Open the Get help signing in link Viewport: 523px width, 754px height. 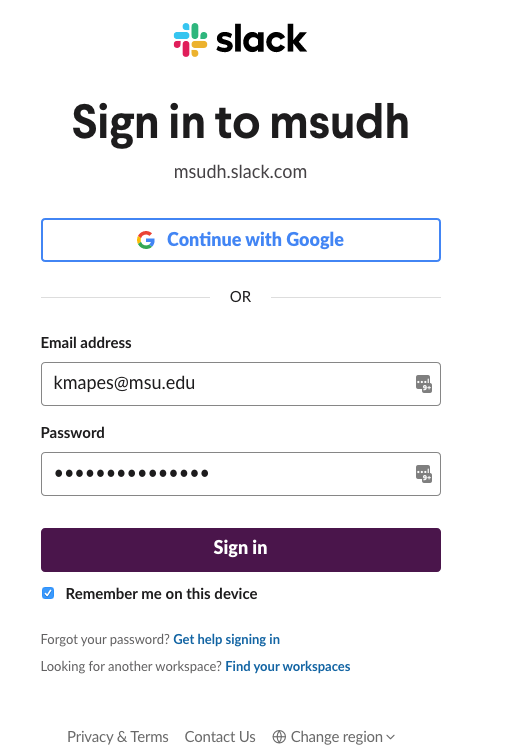pyautogui.click(x=226, y=639)
